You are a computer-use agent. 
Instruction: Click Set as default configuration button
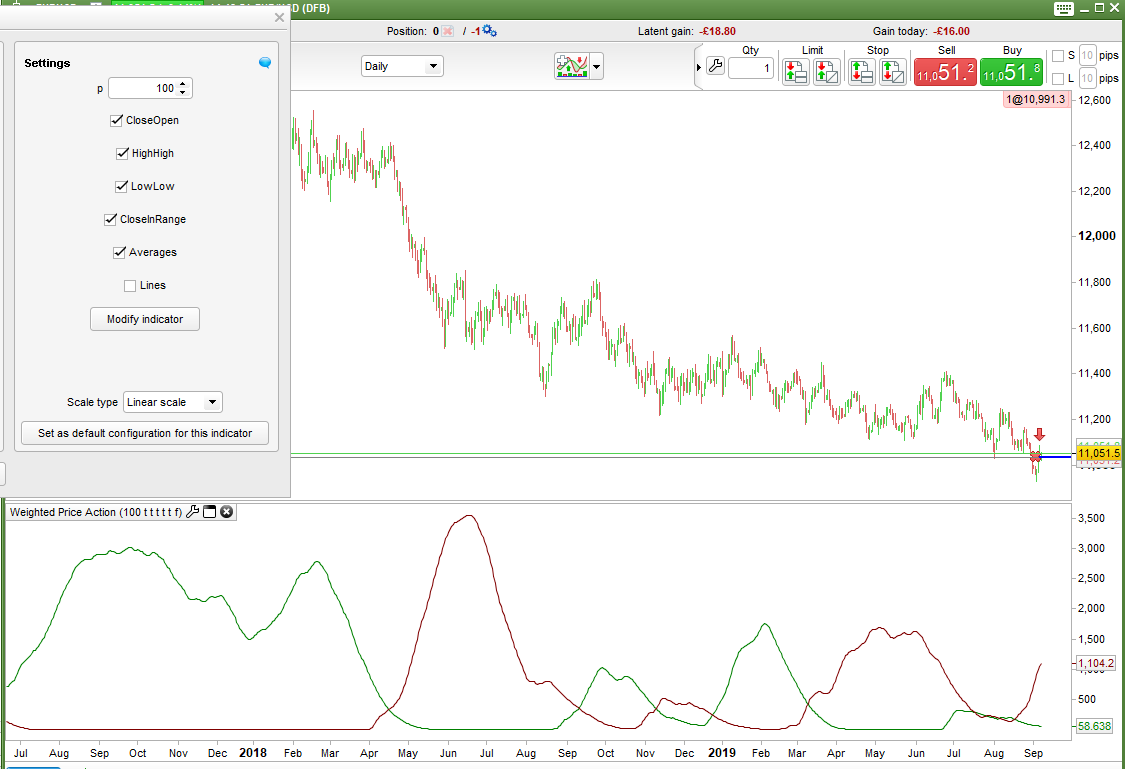click(x=145, y=433)
